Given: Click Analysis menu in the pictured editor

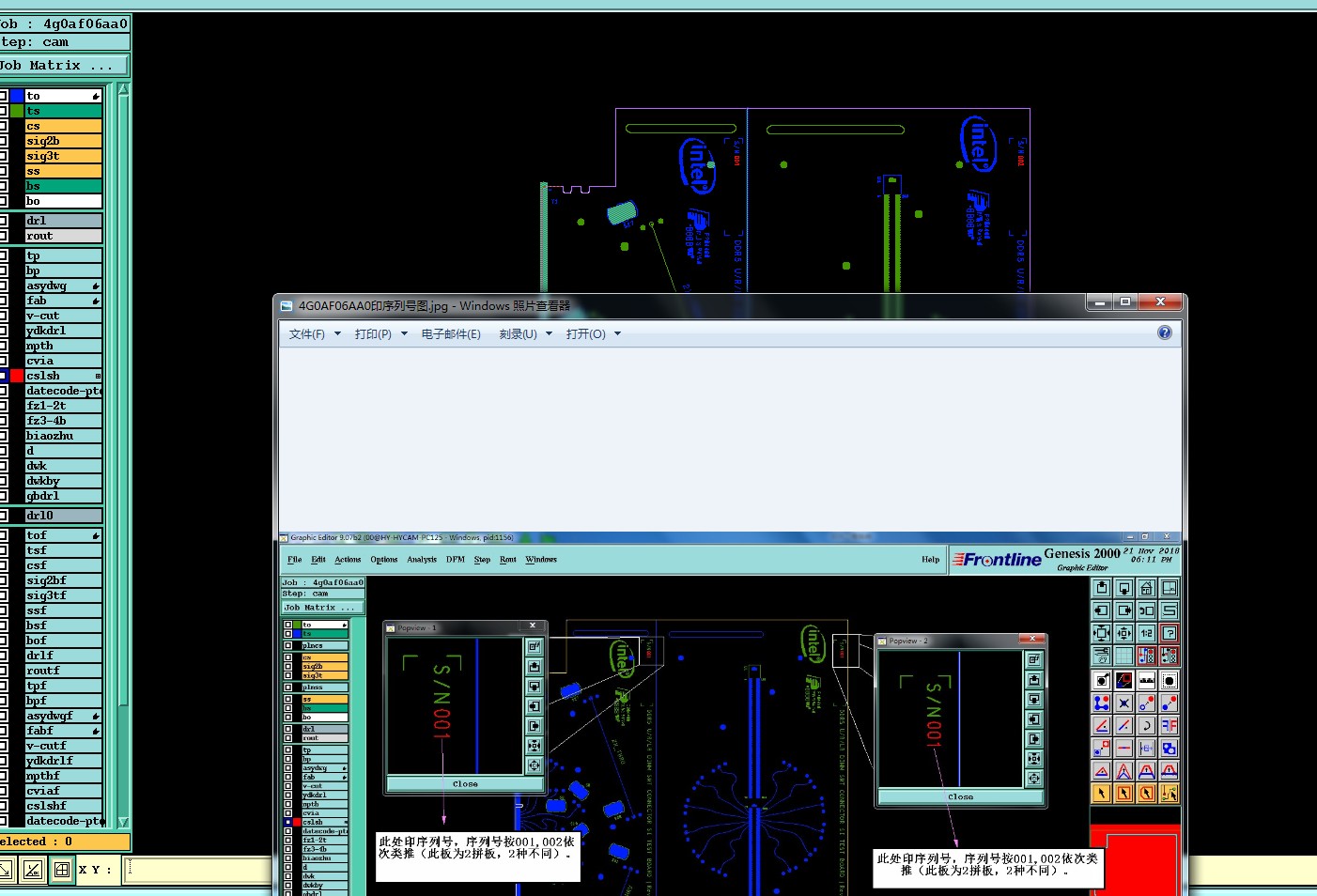Looking at the screenshot, I should 422,560.
